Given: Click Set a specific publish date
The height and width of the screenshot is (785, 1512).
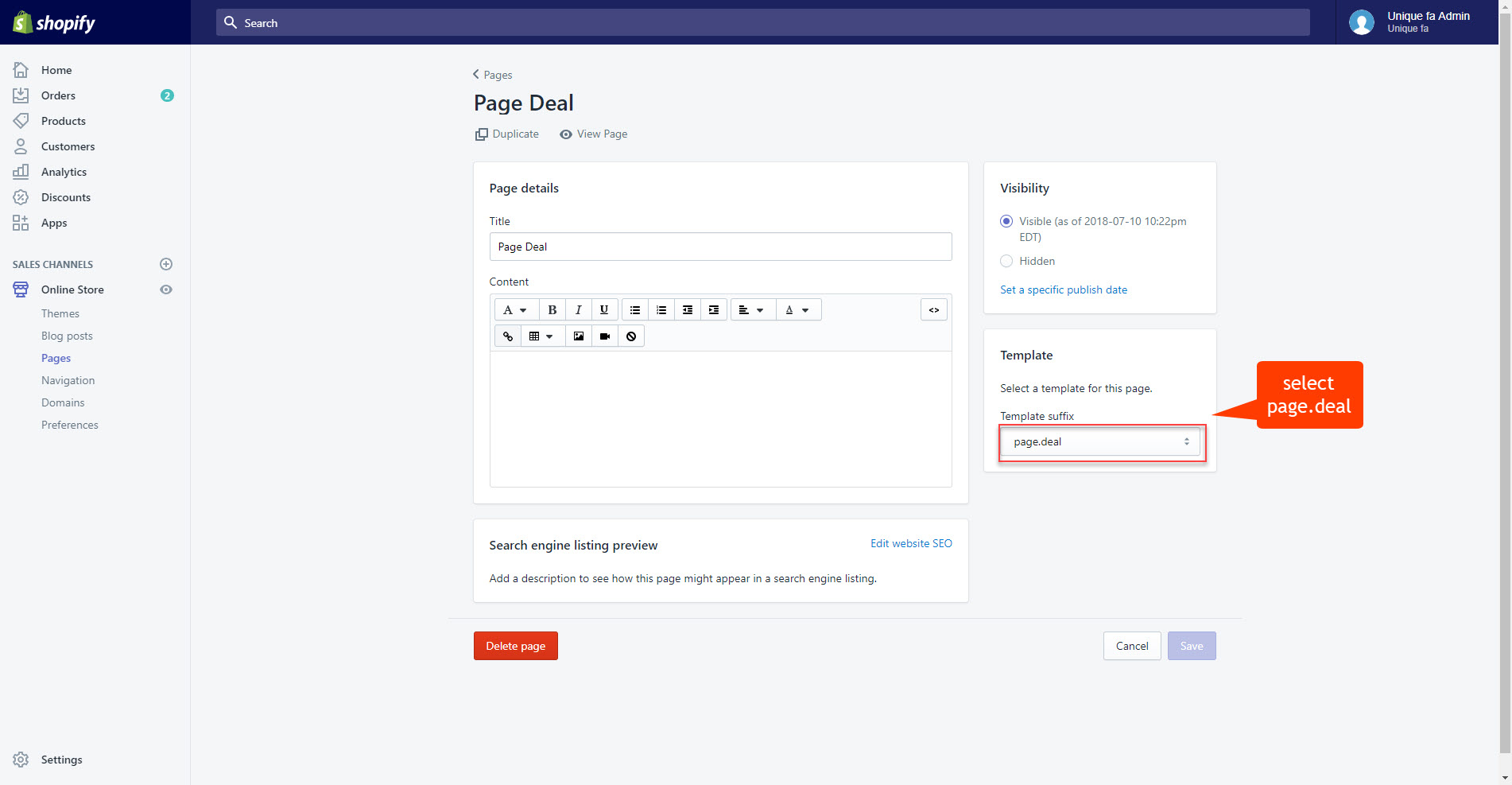Looking at the screenshot, I should tap(1064, 290).
